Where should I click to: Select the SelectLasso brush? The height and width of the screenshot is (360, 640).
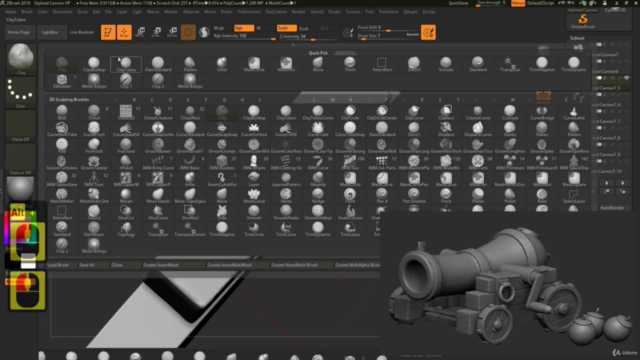tap(574, 196)
